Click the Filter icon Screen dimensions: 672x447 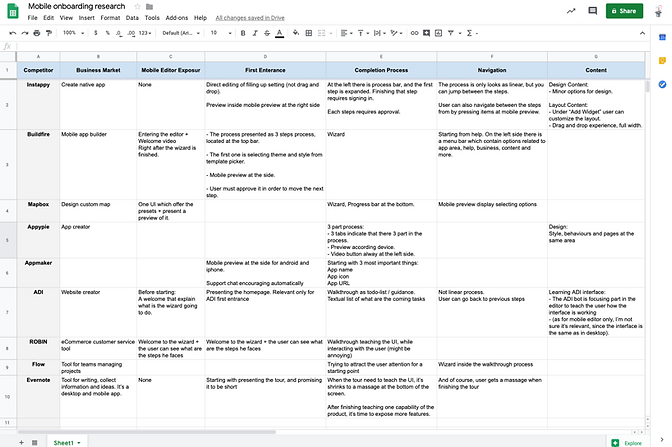coord(451,33)
